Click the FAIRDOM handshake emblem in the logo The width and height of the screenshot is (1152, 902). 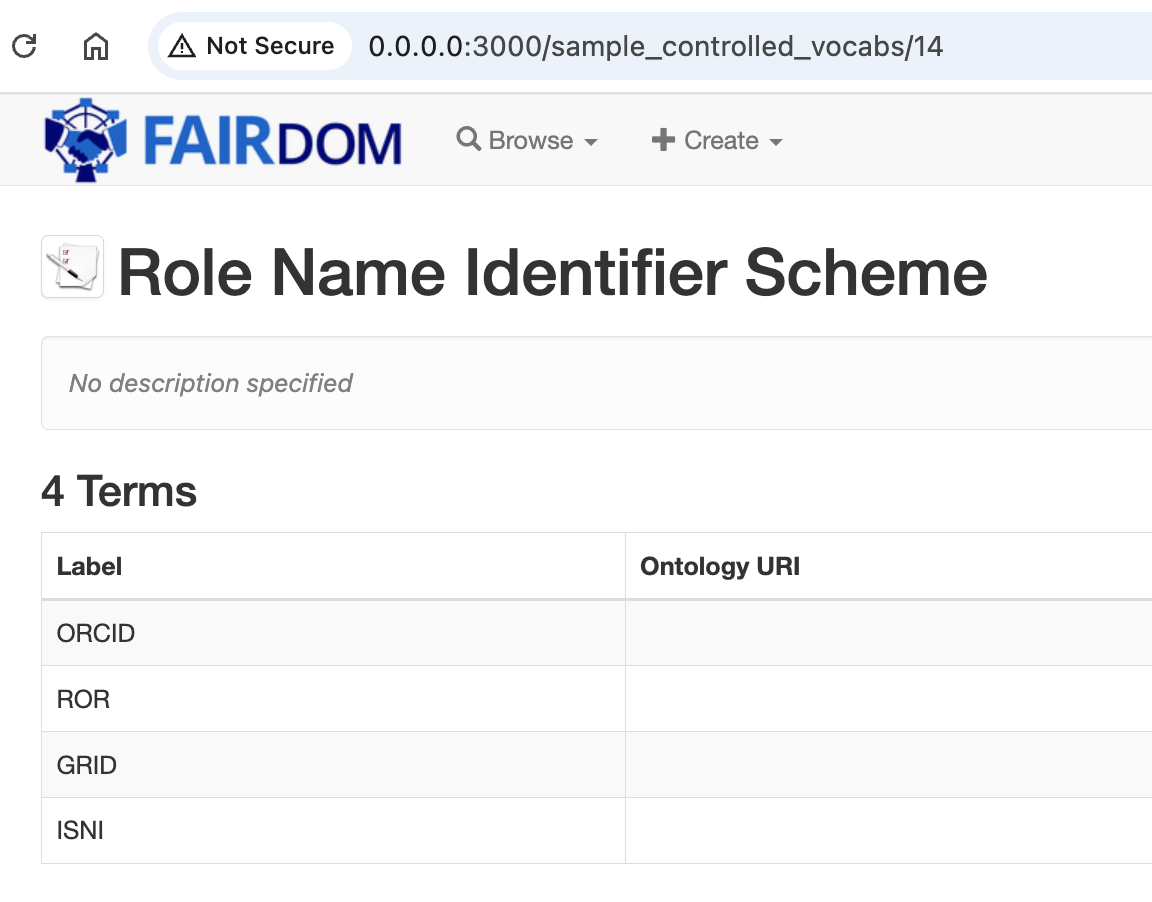(x=85, y=139)
